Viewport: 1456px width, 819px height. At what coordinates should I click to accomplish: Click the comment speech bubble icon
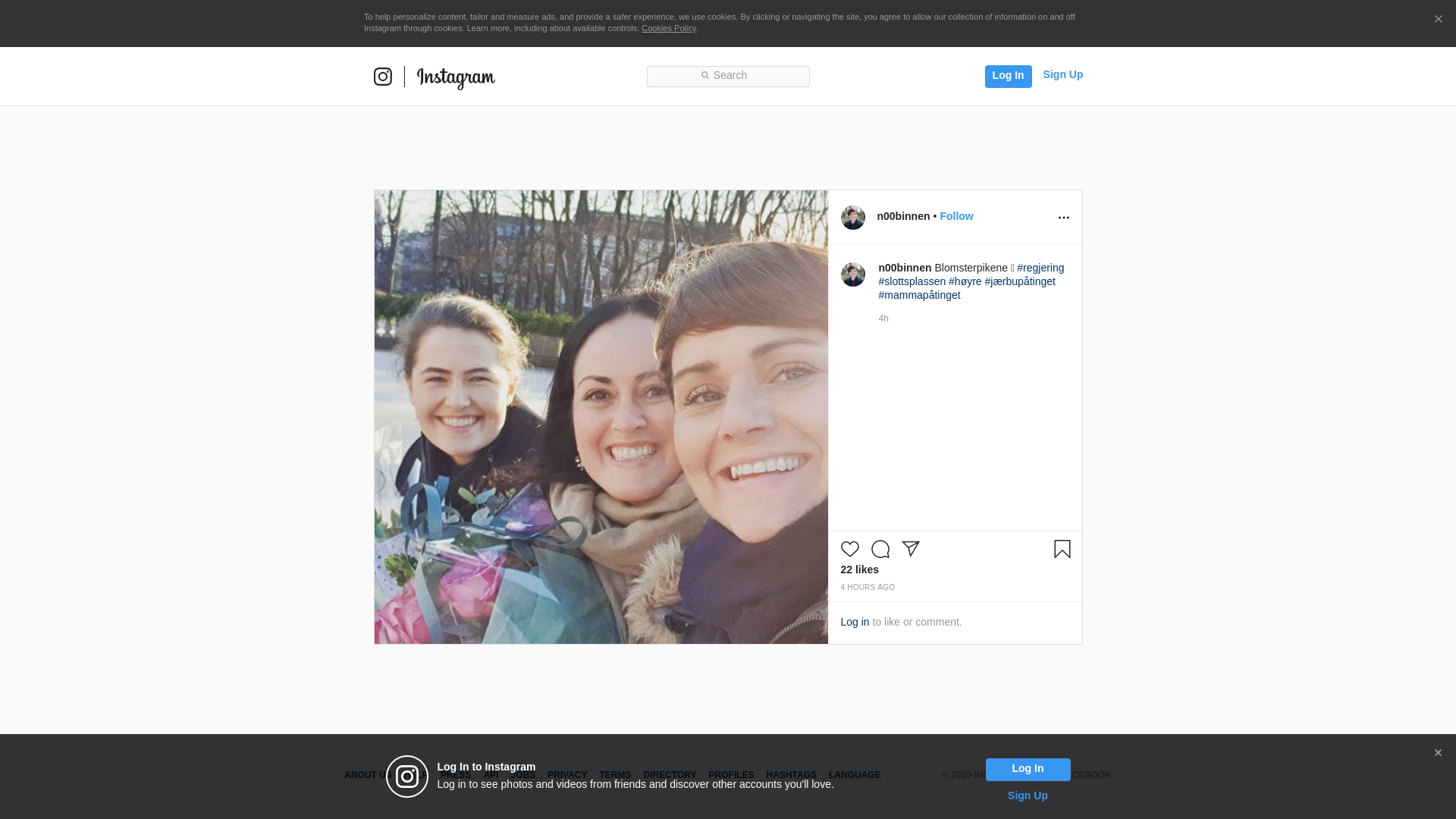pos(880,549)
